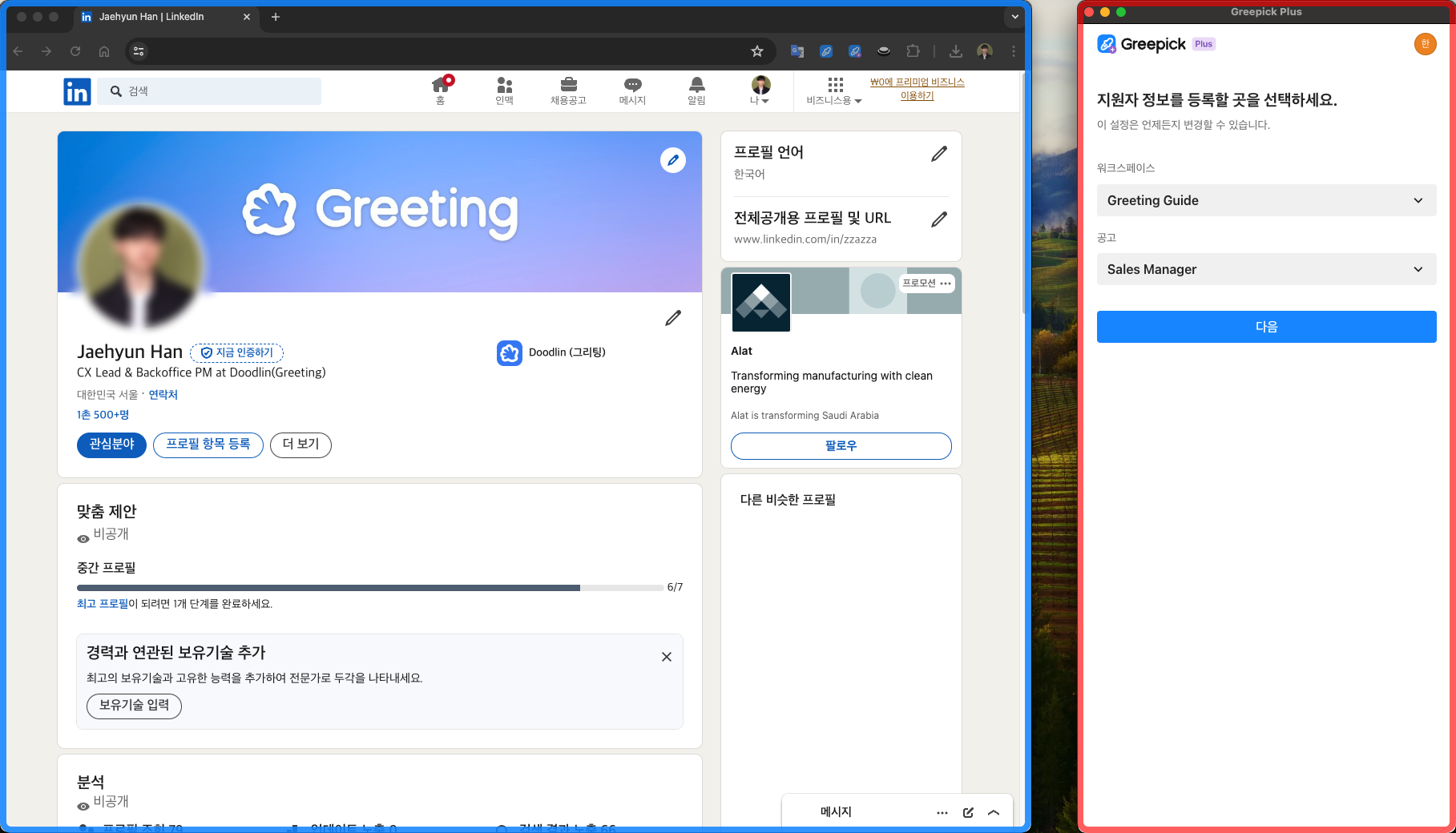Image resolution: width=1456 pixels, height=833 pixels.
Task: Edit profile intro with pencil icon
Action: (x=673, y=318)
